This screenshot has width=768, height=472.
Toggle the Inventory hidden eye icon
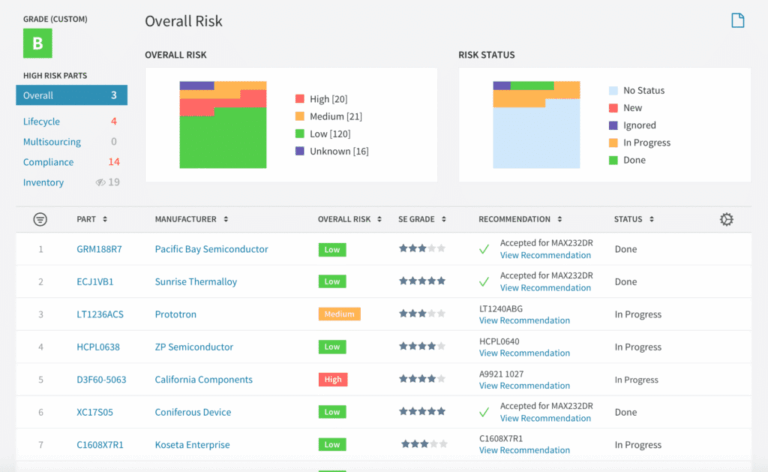pyautogui.click(x=100, y=182)
